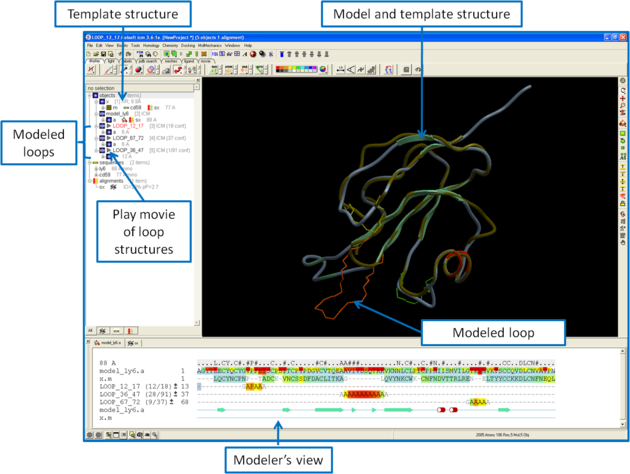Click the top icon in right graphics toolbar
The width and height of the screenshot is (630, 474).
tap(623, 80)
